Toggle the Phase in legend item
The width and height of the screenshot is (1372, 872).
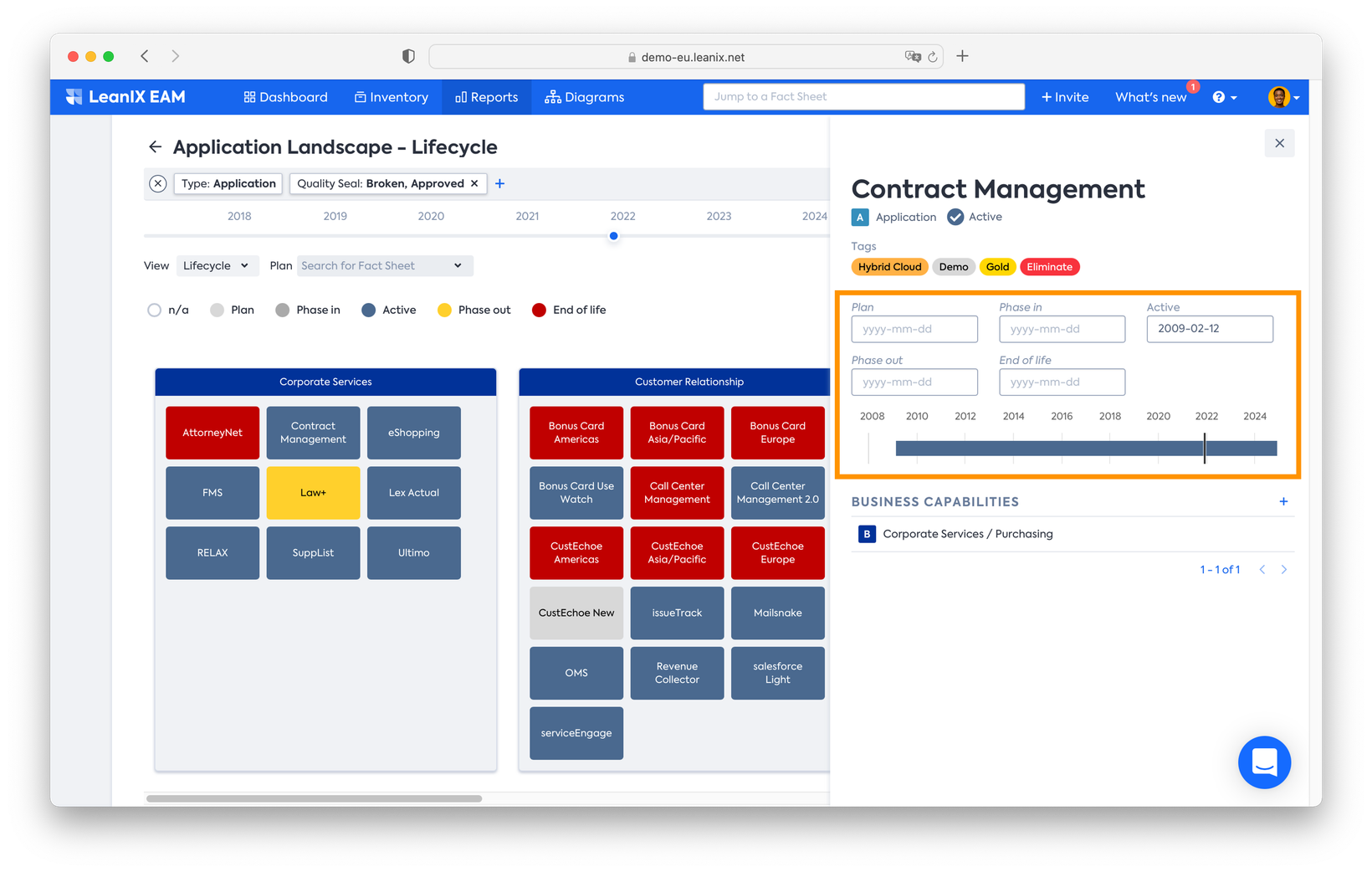(308, 310)
